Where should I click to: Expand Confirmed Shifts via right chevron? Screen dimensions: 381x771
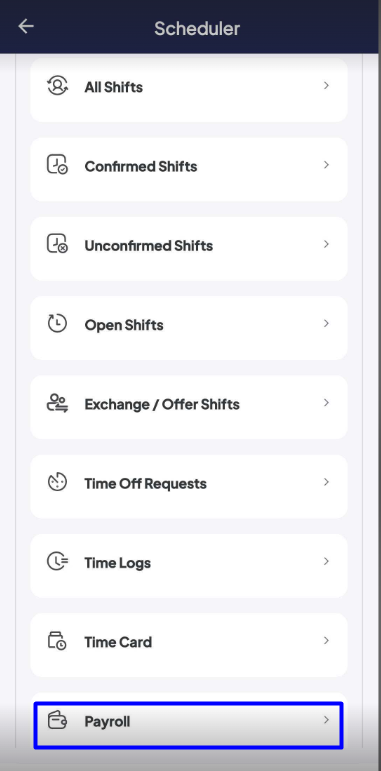pos(326,165)
